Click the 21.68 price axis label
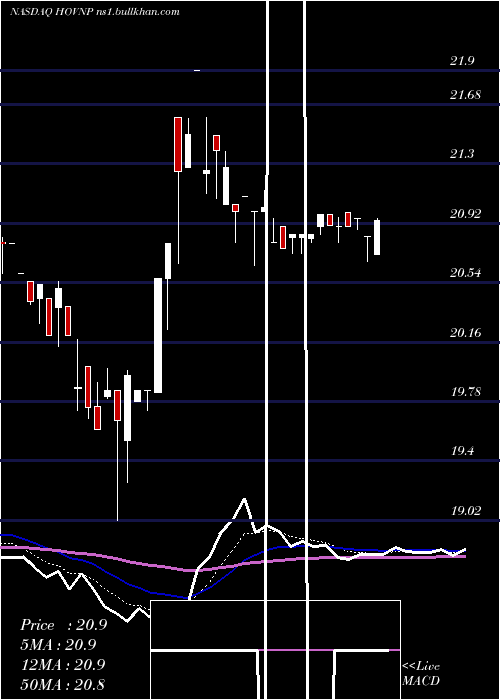 pyautogui.click(x=466, y=95)
